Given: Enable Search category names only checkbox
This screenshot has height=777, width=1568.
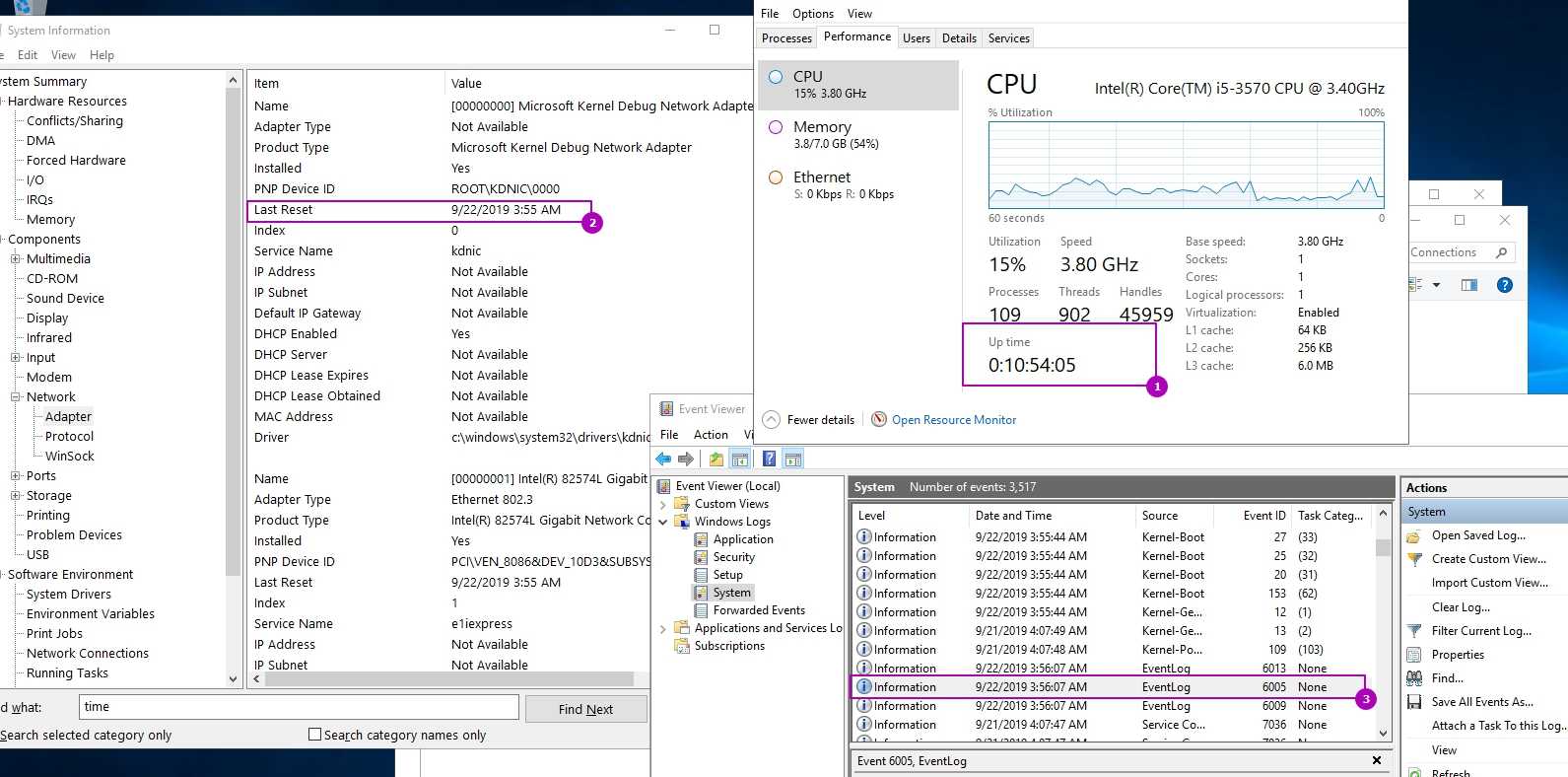Looking at the screenshot, I should (x=315, y=735).
